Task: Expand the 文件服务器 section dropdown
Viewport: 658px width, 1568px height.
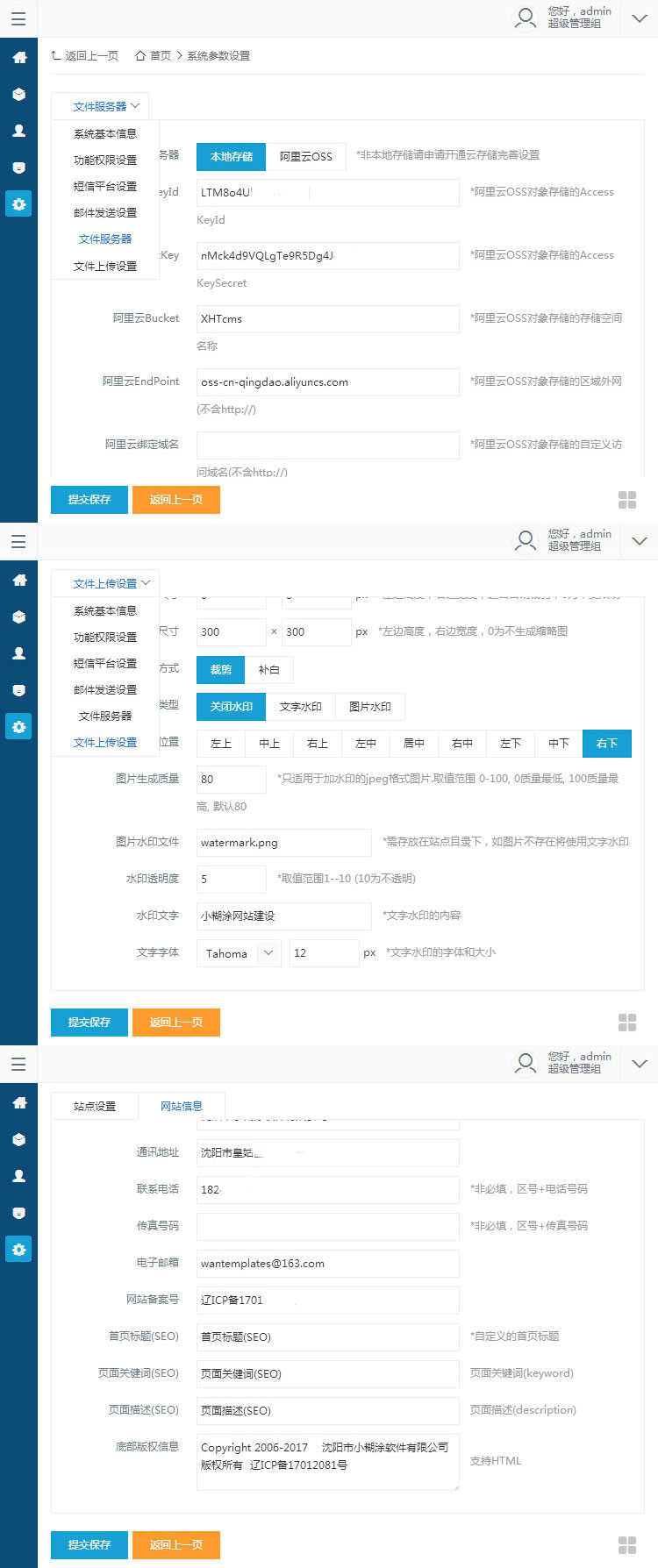Action: (100, 106)
